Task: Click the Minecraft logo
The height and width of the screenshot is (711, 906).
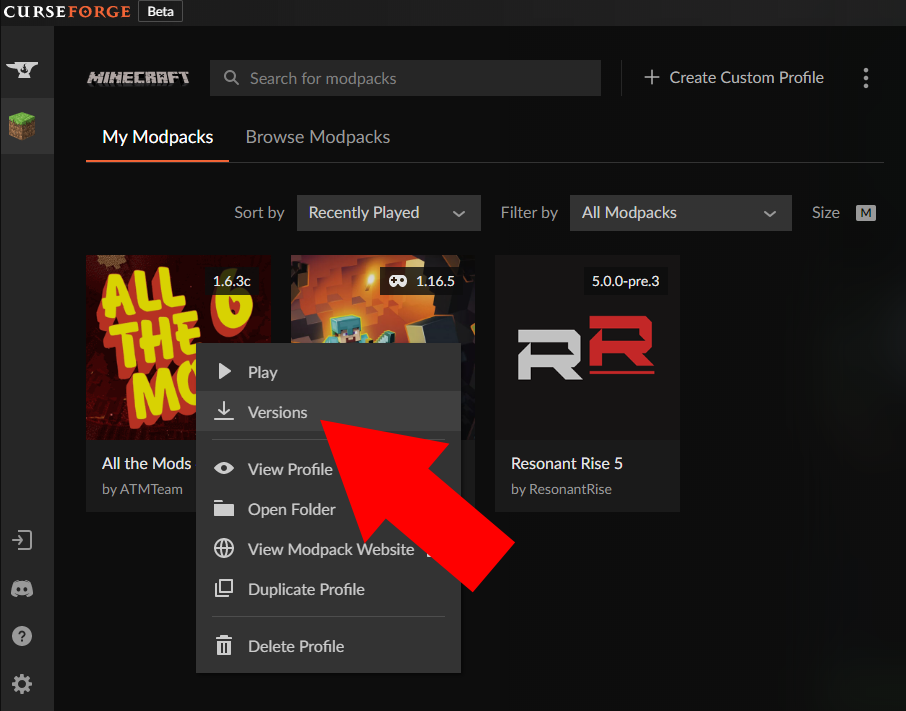Action: point(138,78)
